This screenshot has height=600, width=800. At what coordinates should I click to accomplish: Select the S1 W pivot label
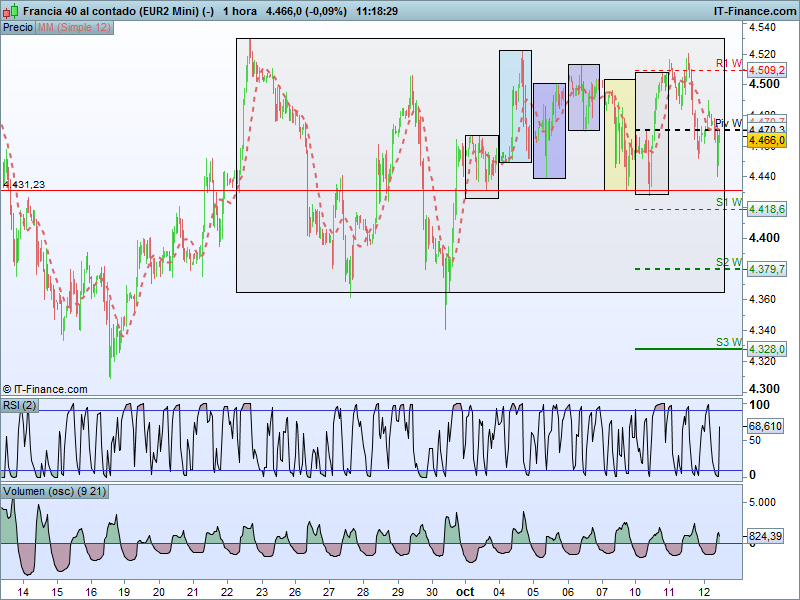point(729,202)
